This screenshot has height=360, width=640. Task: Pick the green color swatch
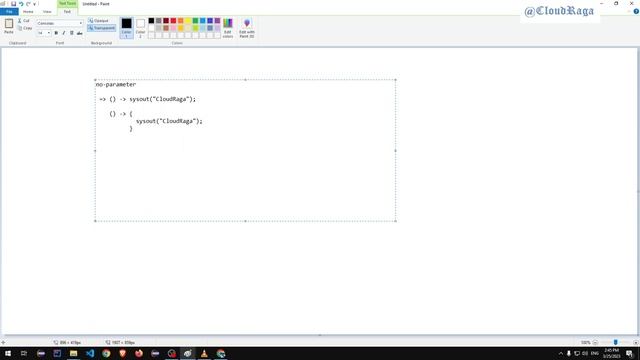pyautogui.click(x=195, y=20)
